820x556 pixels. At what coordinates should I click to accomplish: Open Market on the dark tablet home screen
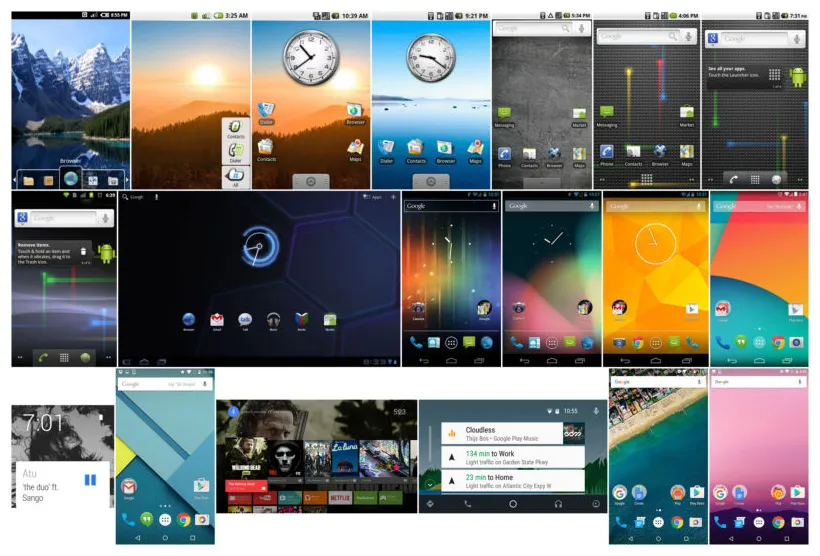click(329, 320)
